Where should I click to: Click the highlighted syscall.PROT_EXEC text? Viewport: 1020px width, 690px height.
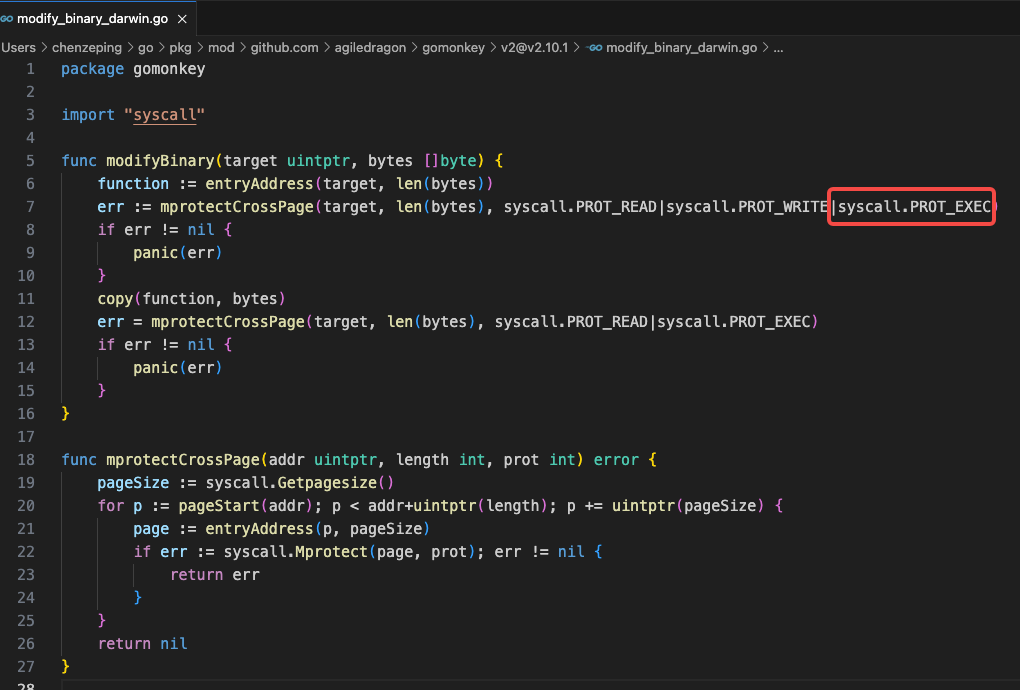click(912, 207)
